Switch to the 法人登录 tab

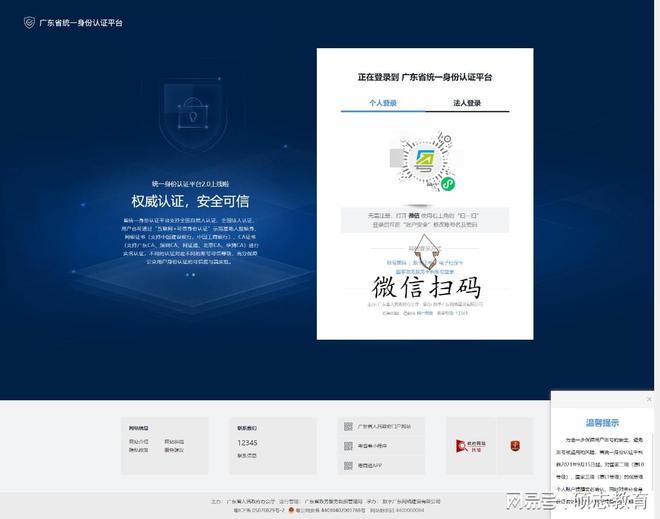[x=467, y=103]
